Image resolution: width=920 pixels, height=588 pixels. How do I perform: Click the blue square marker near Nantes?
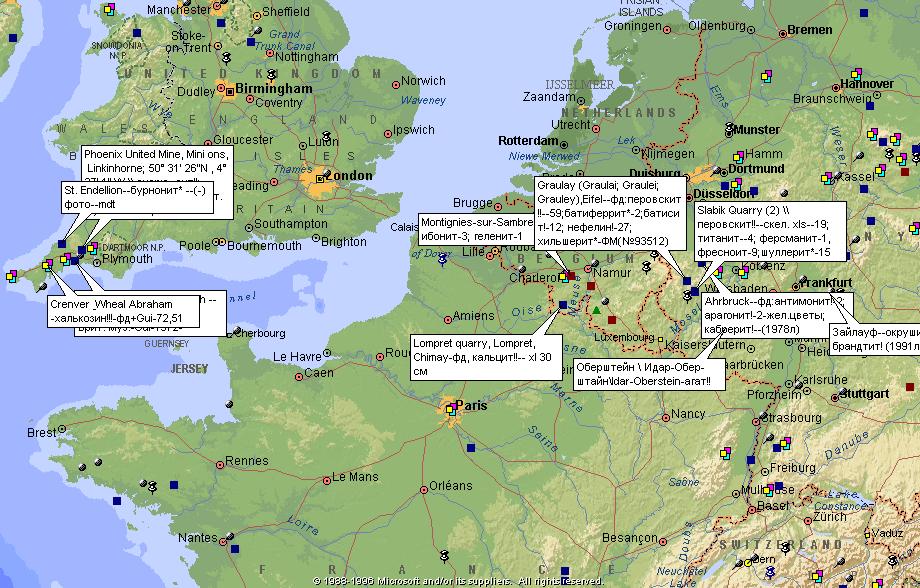tap(235, 549)
